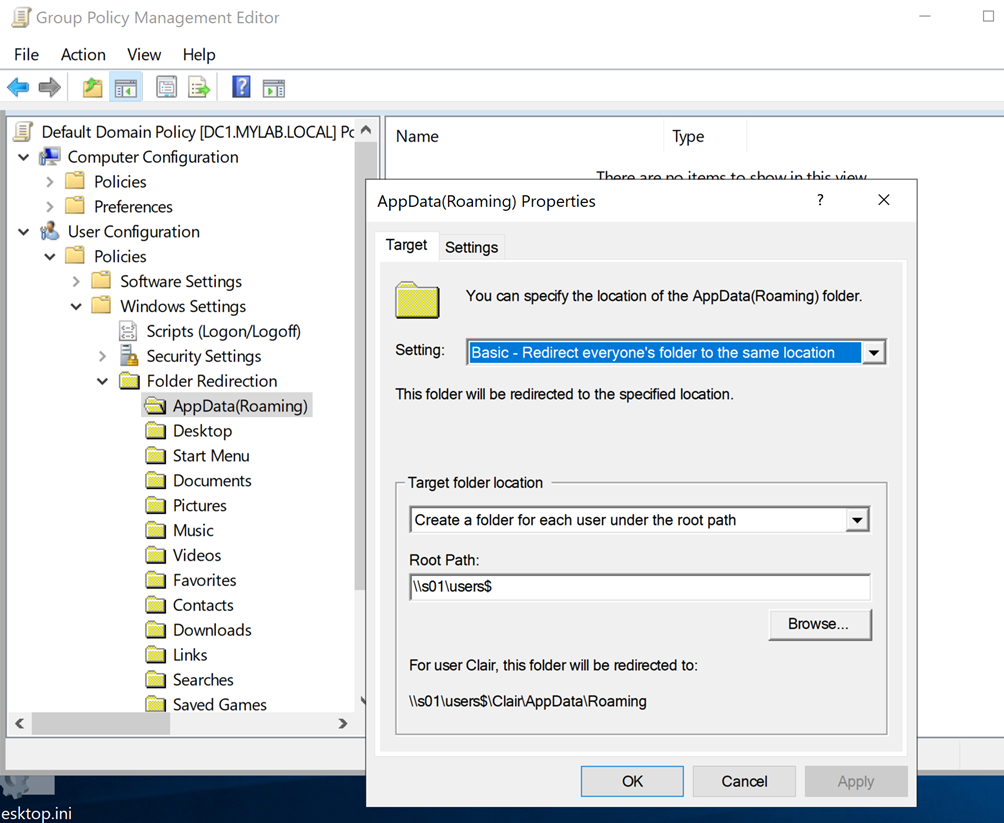
Task: Toggle Show/Hide Action Pane toolbar icon
Action: [274, 88]
